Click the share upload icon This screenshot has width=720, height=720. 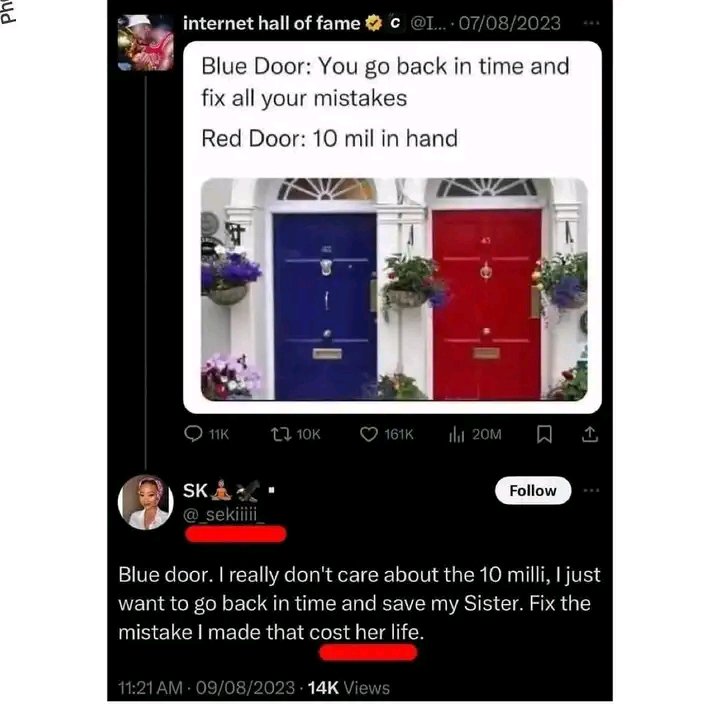[590, 434]
